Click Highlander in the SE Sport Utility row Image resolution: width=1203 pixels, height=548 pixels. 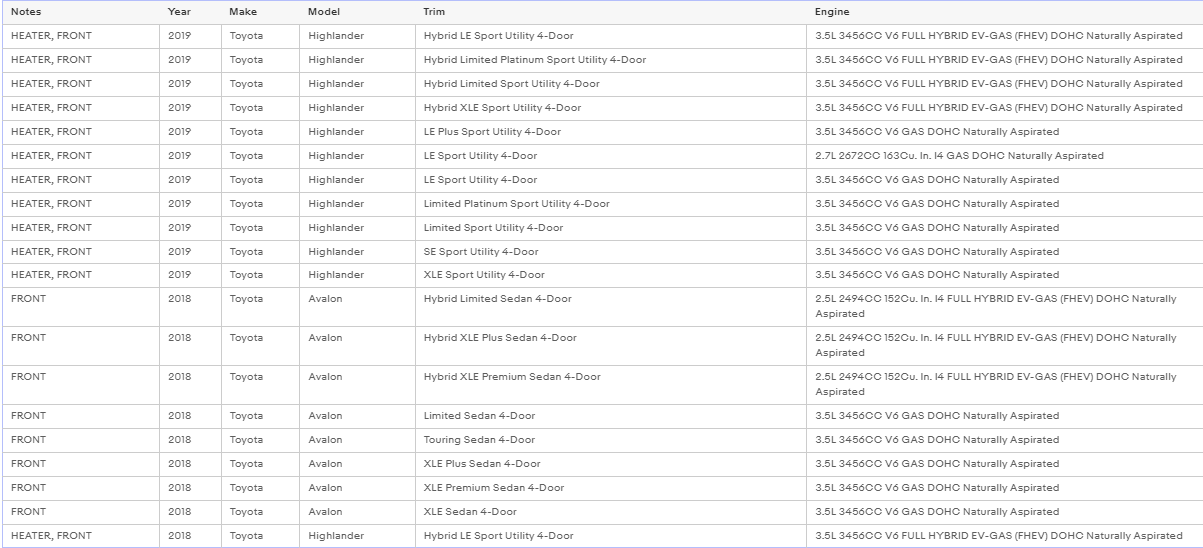click(336, 252)
